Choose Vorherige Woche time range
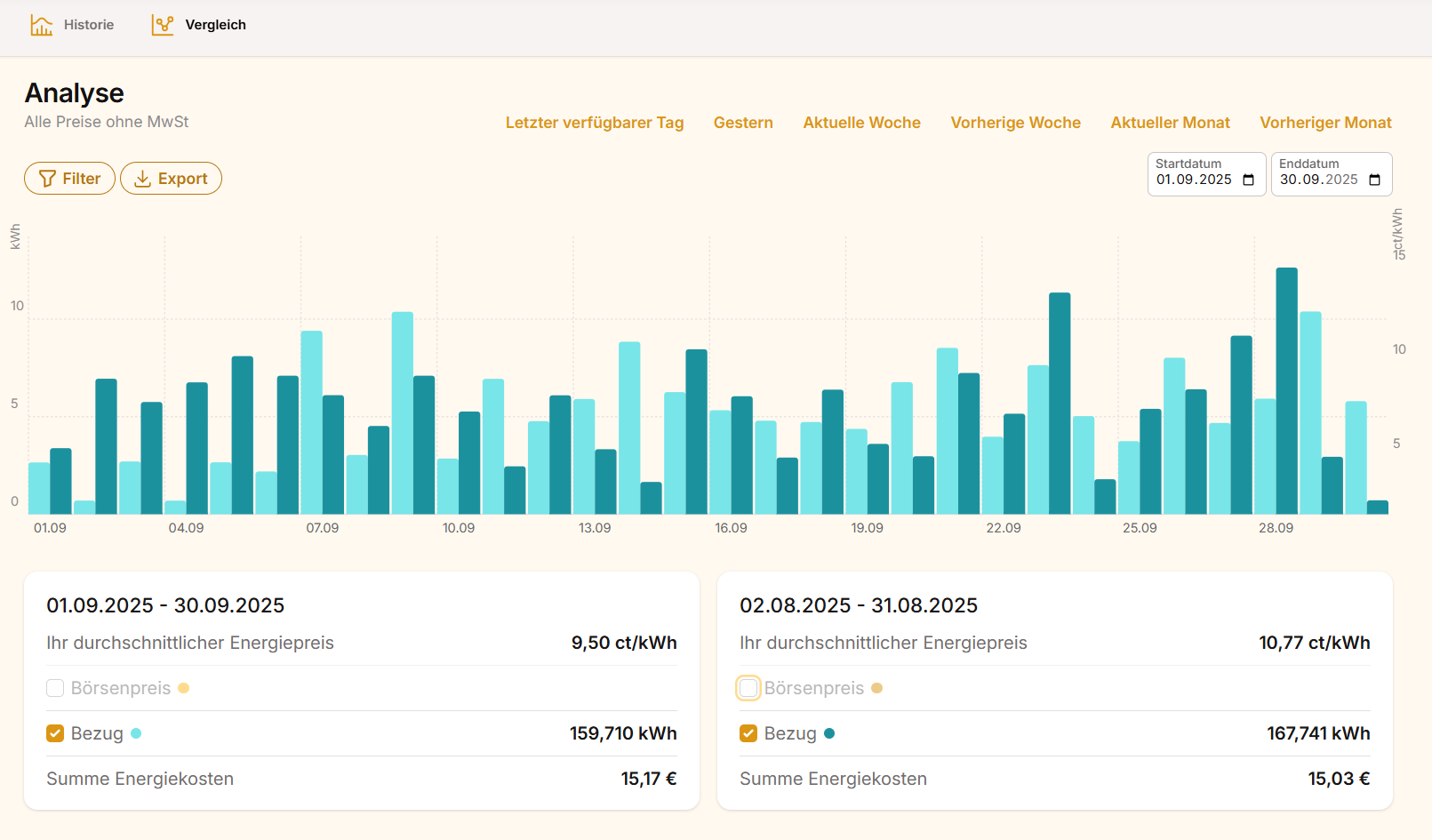This screenshot has width=1432, height=840. (1015, 123)
